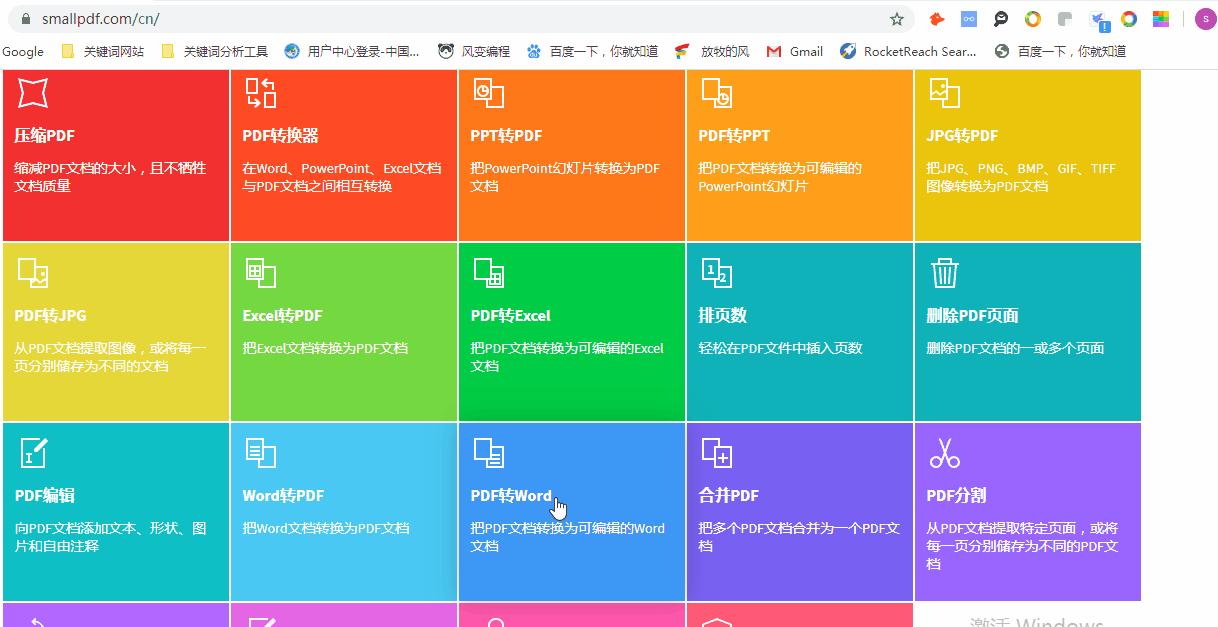The image size is (1218, 627).
Task: Open the PDF转PPT title link
Action: [x=734, y=136]
